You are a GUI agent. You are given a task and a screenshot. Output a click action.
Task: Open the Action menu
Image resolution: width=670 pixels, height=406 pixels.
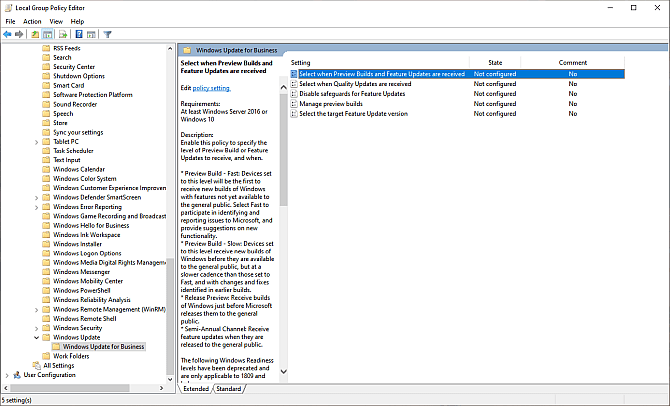coord(33,20)
